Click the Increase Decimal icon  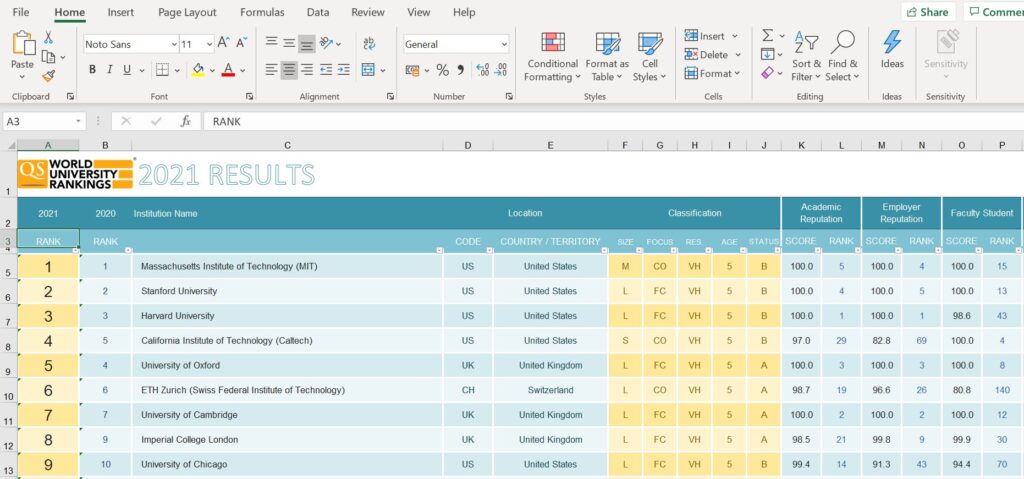483,70
